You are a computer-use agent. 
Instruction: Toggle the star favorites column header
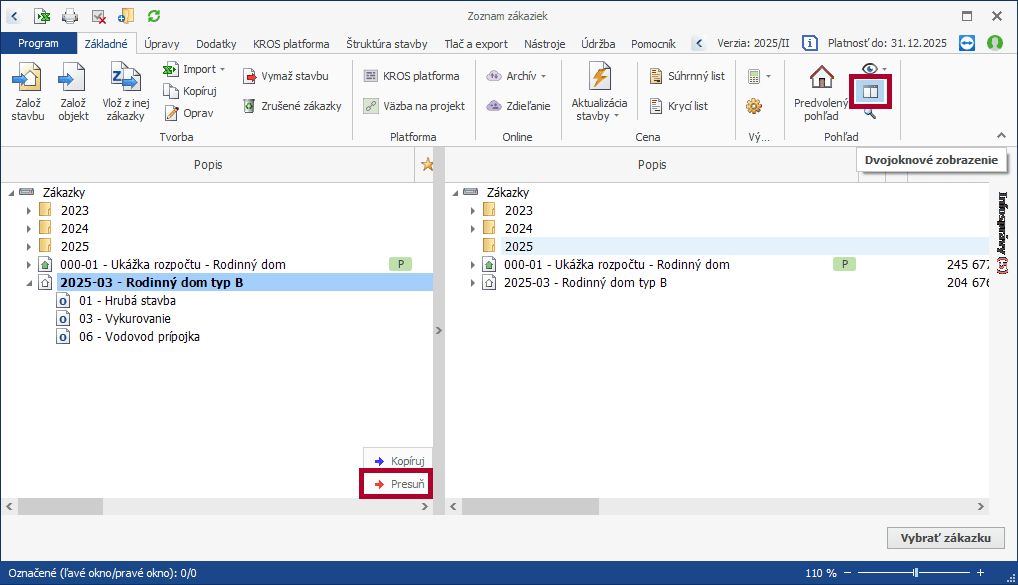coord(428,165)
